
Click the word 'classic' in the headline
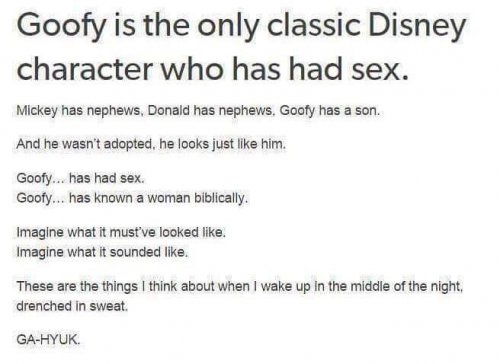pos(314,26)
